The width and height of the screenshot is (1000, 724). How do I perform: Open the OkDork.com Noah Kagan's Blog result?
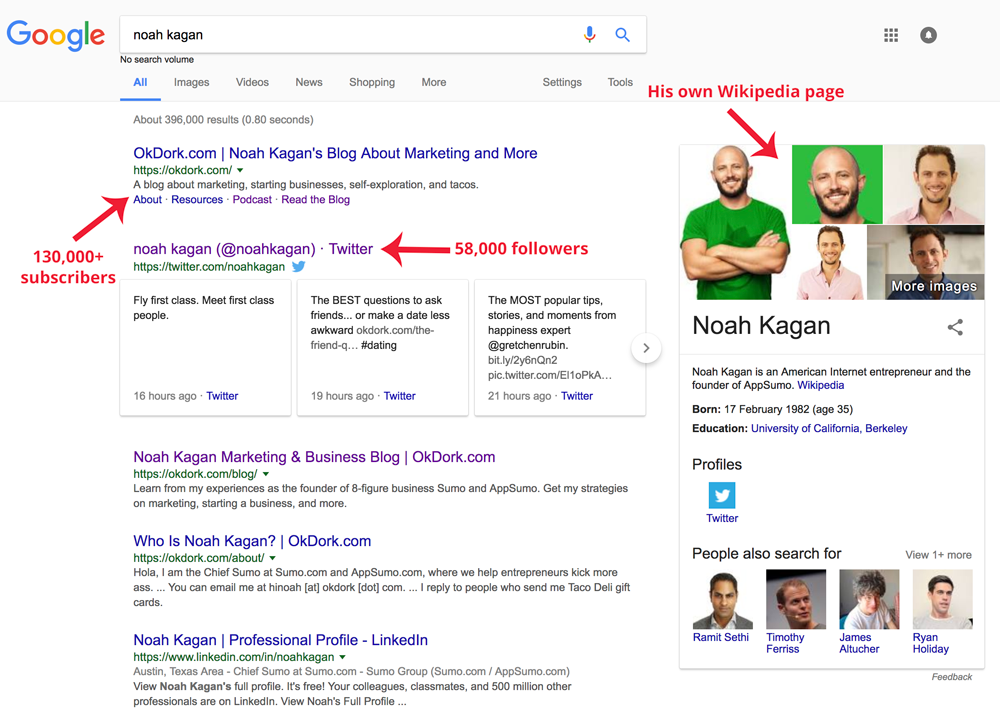pyautogui.click(x=335, y=153)
